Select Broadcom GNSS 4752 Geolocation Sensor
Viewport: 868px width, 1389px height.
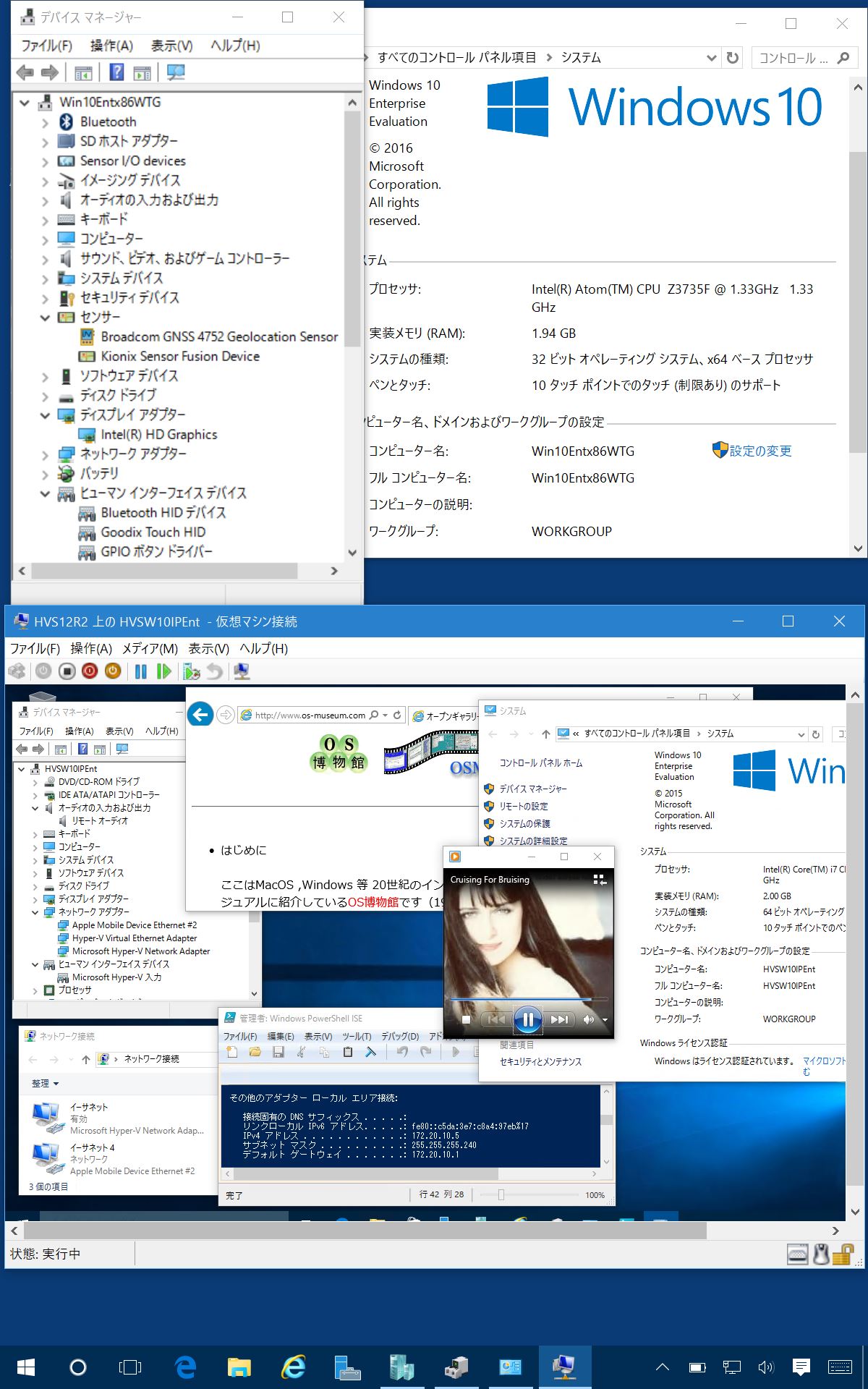[219, 336]
